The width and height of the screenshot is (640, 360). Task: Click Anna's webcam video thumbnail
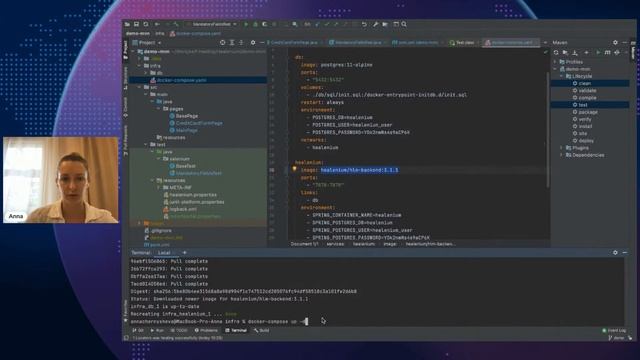pyautogui.click(x=61, y=180)
